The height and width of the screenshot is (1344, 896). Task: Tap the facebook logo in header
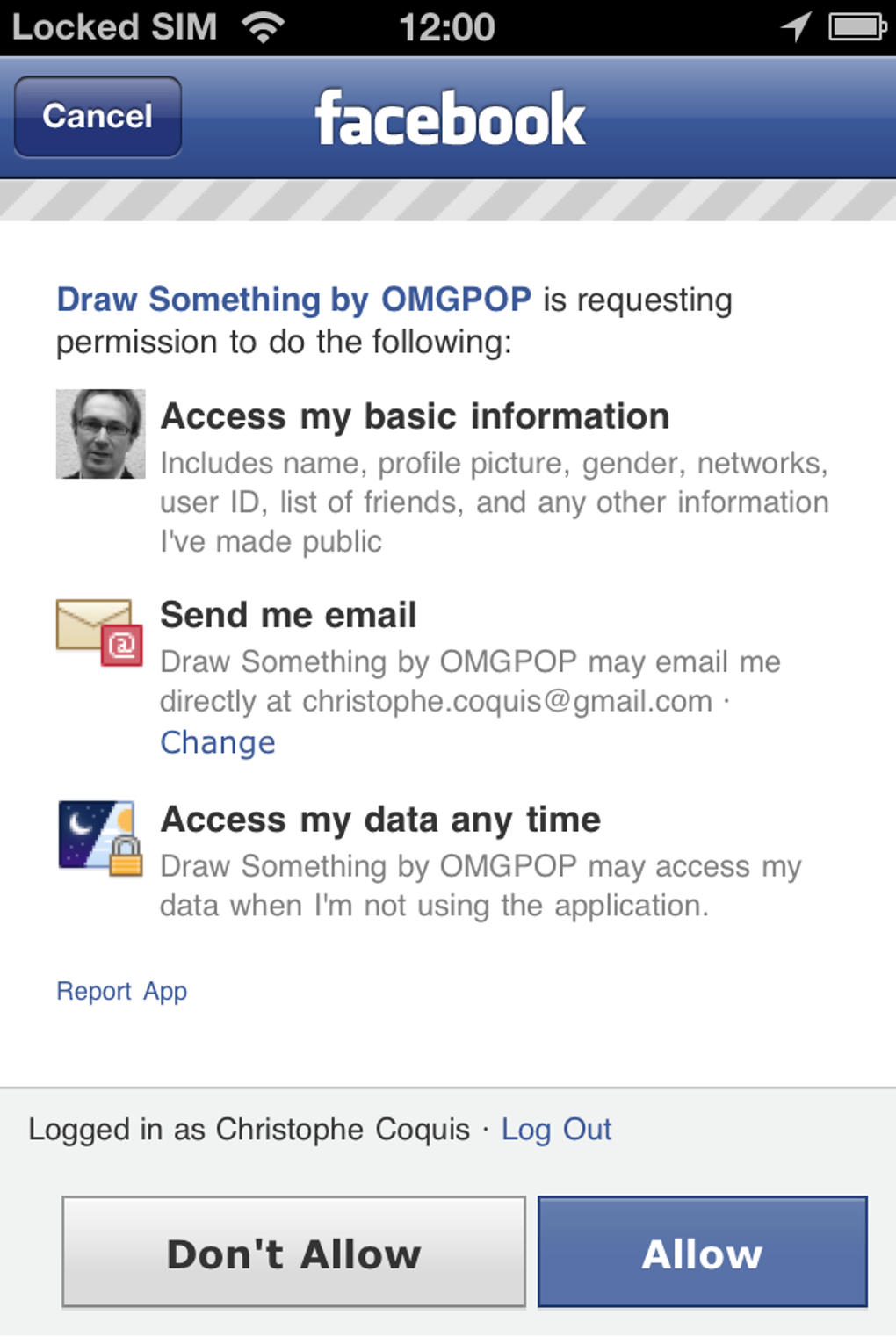[450, 119]
